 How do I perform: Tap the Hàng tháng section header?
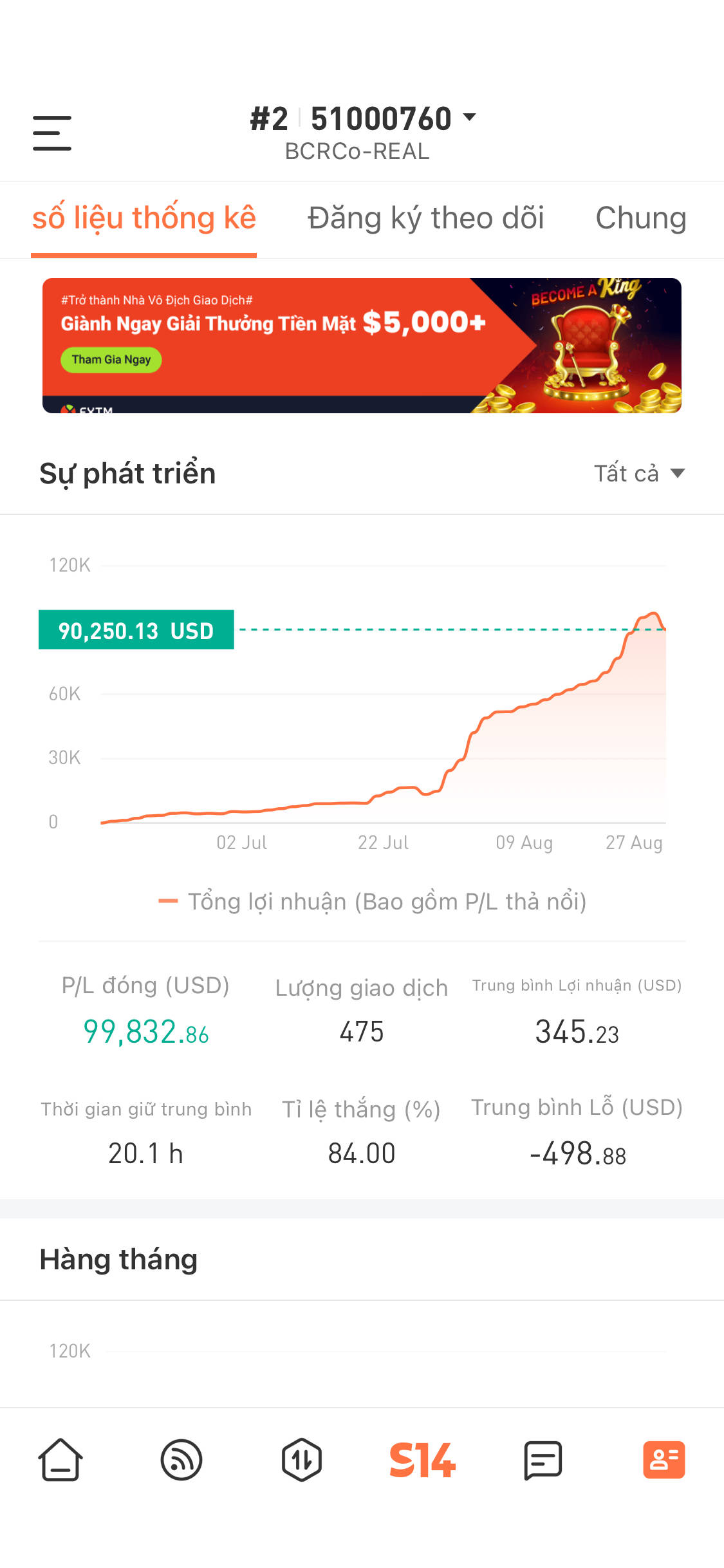pos(118,1259)
